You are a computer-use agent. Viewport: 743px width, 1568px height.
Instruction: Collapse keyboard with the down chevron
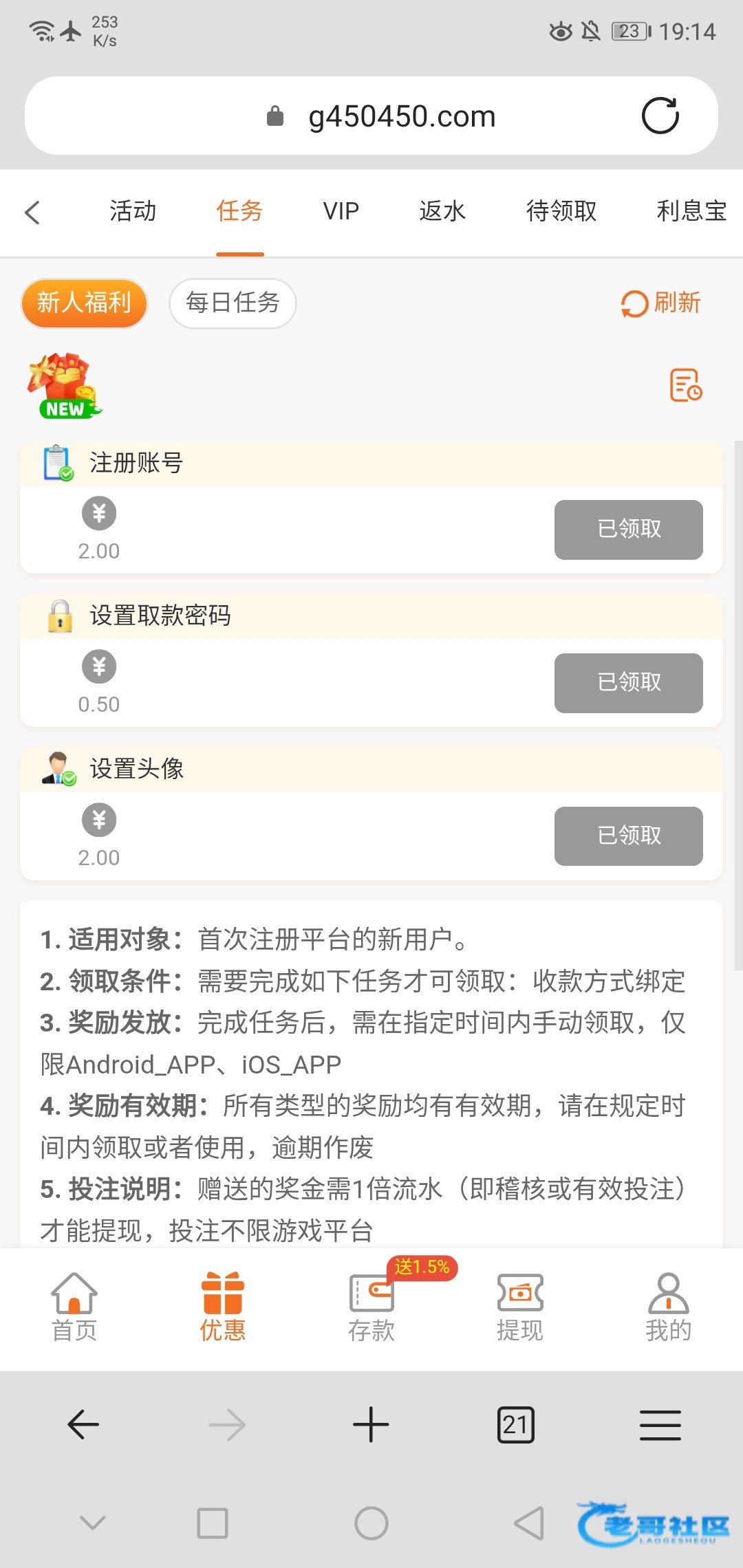click(x=93, y=1523)
